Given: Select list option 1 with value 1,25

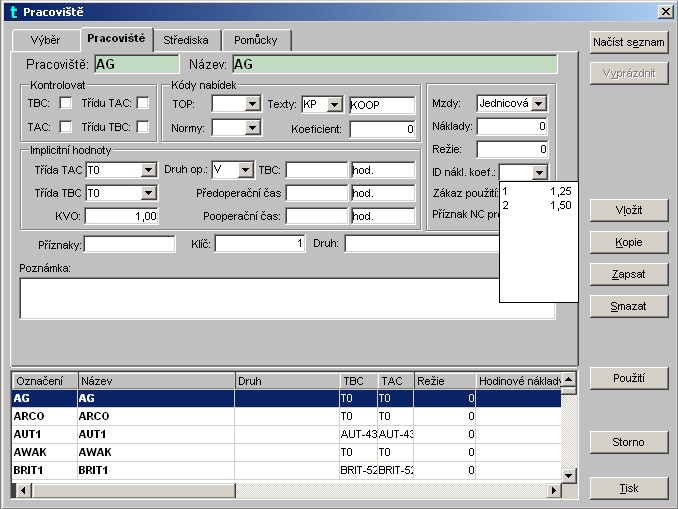Looking at the screenshot, I should coord(538,191).
